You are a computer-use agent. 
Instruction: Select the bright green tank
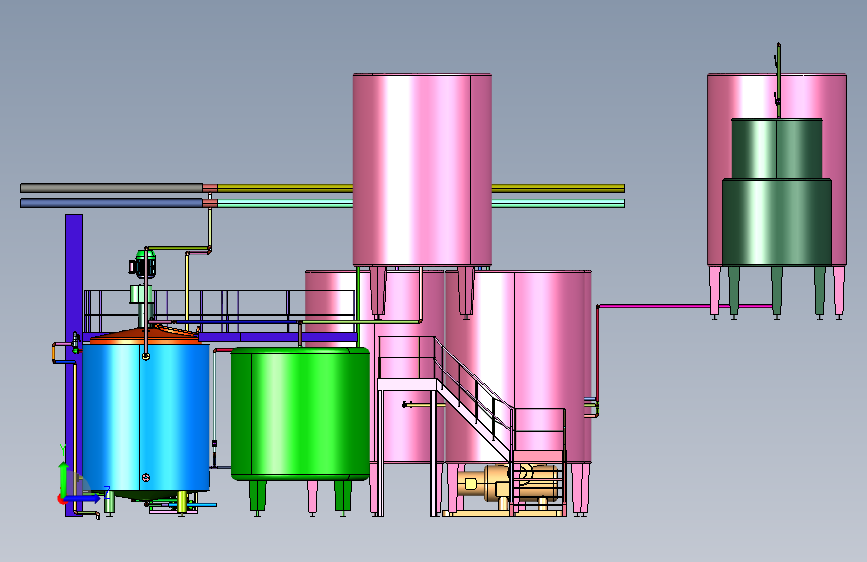click(x=300, y=414)
